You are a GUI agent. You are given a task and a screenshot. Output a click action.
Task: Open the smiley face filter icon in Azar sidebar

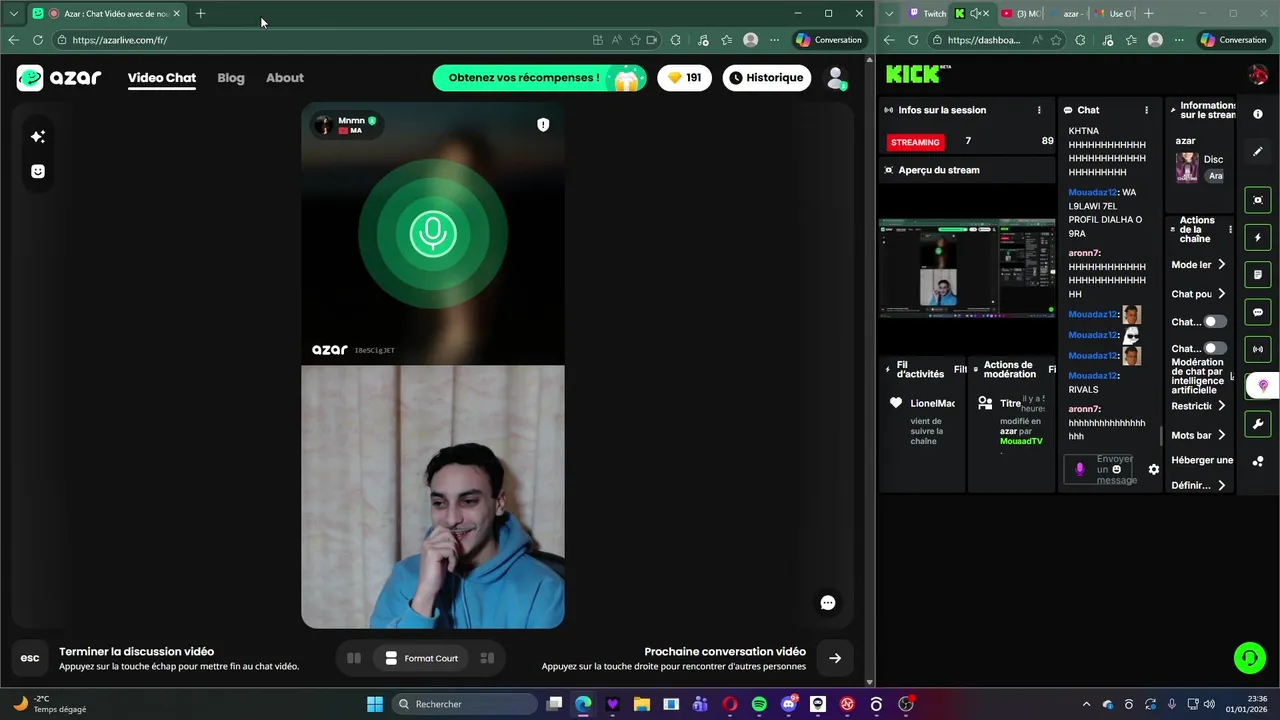point(38,171)
